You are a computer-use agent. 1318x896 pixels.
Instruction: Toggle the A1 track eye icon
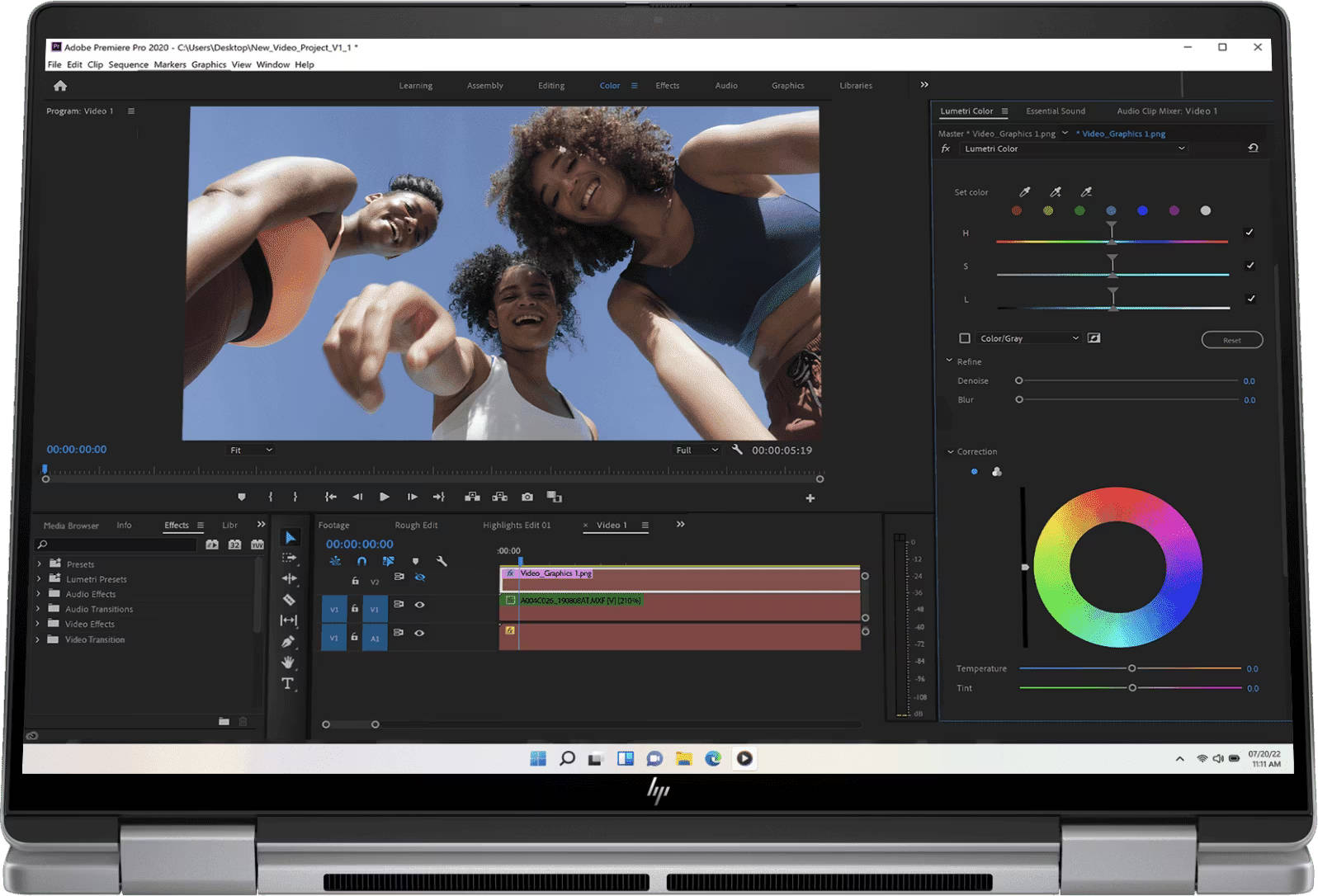tap(419, 633)
